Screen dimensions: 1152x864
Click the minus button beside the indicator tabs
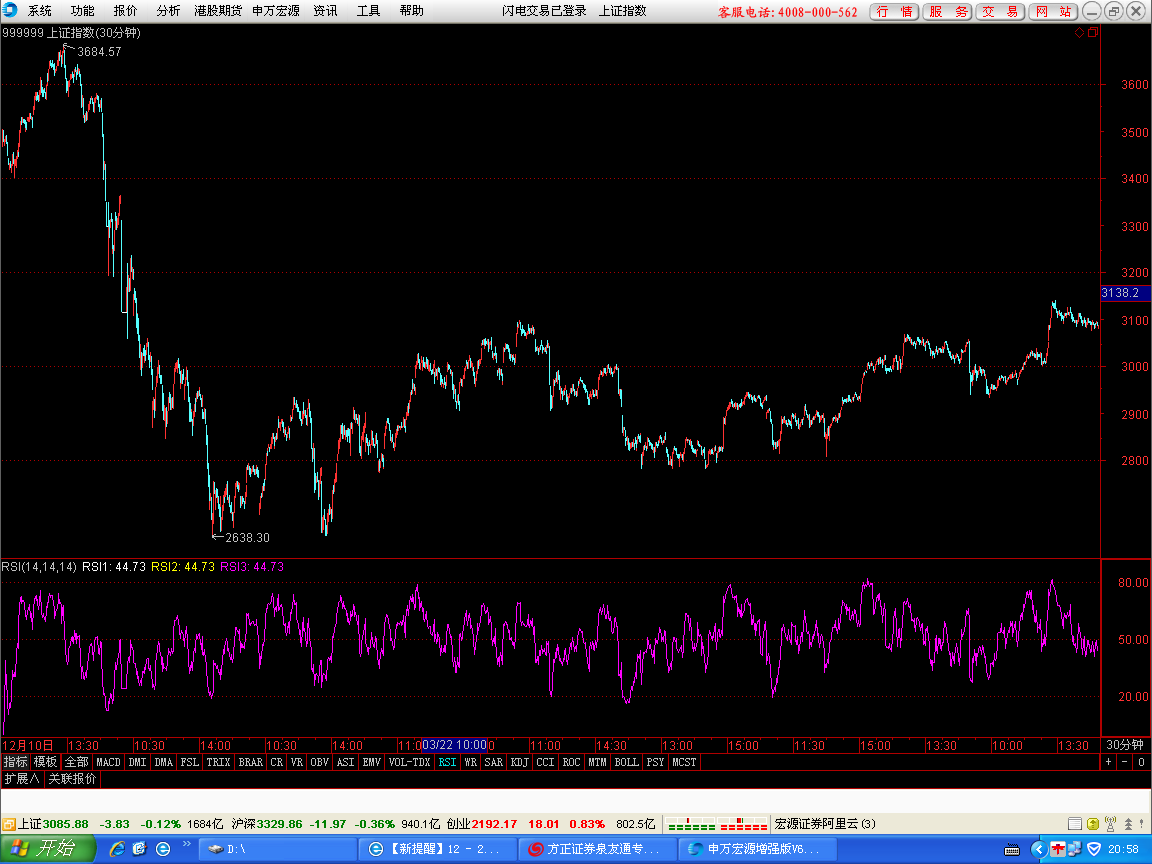coord(1124,762)
